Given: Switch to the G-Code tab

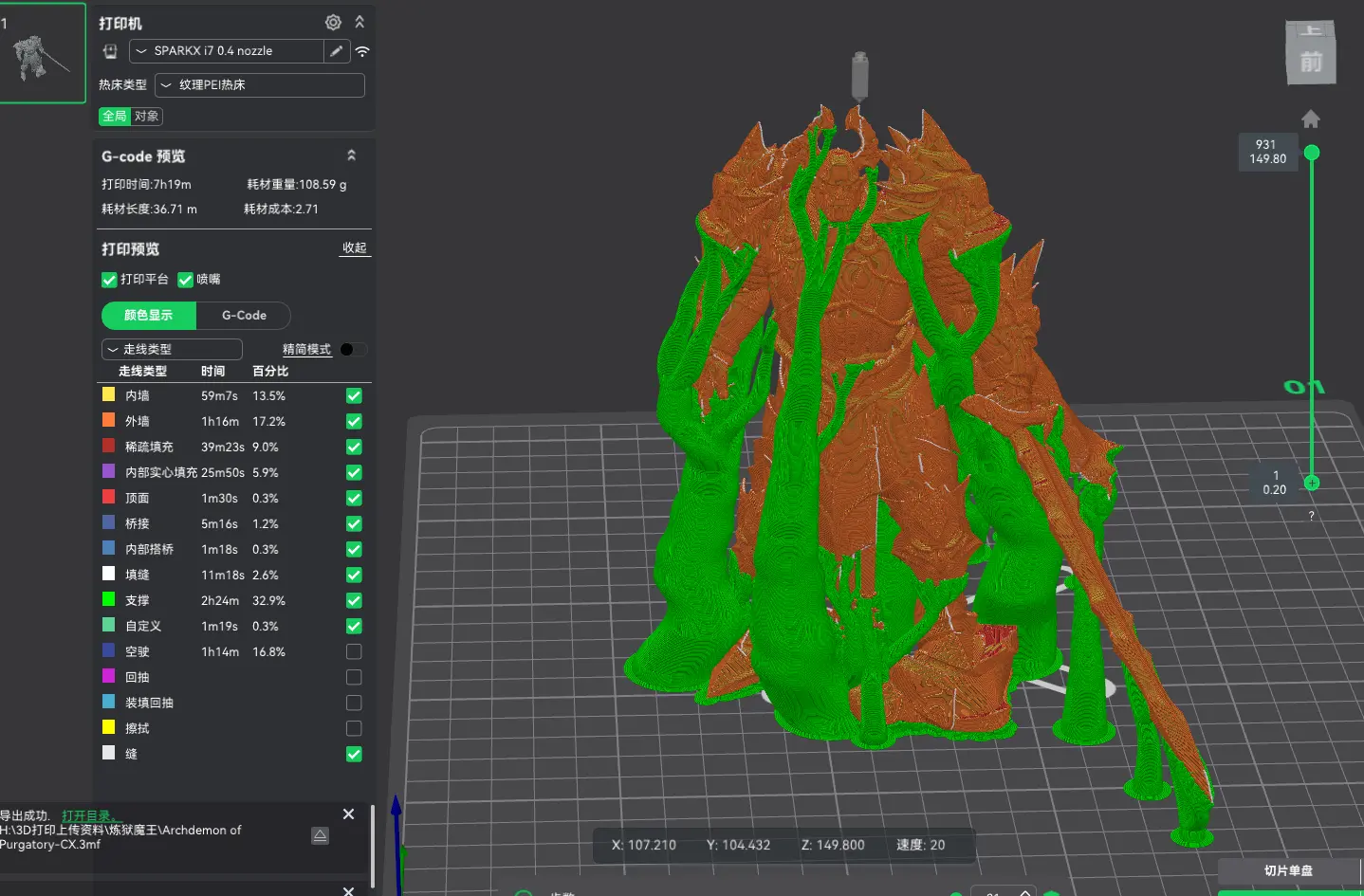Looking at the screenshot, I should coord(244,316).
